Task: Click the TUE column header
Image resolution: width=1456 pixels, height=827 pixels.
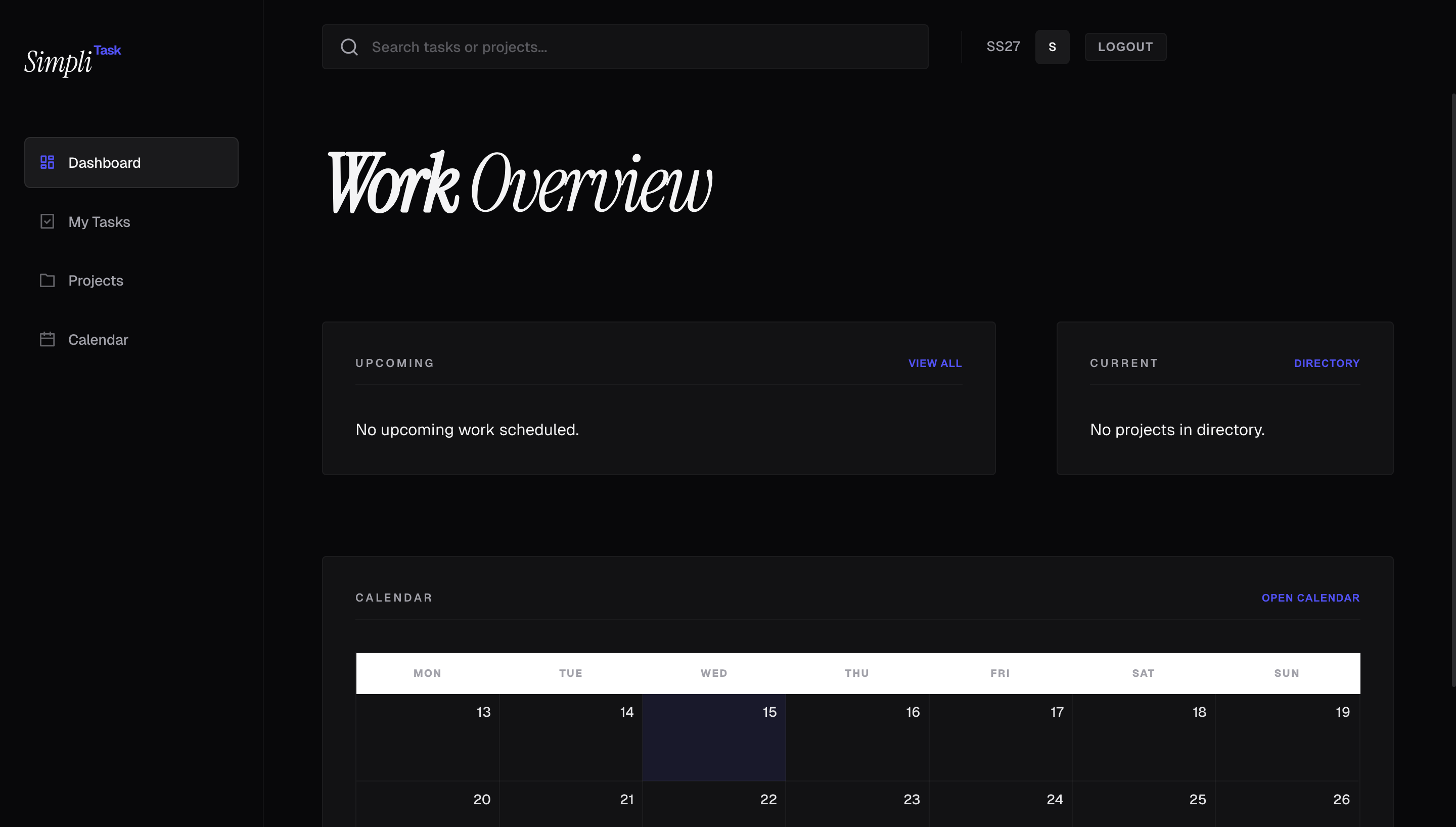Action: [571, 674]
